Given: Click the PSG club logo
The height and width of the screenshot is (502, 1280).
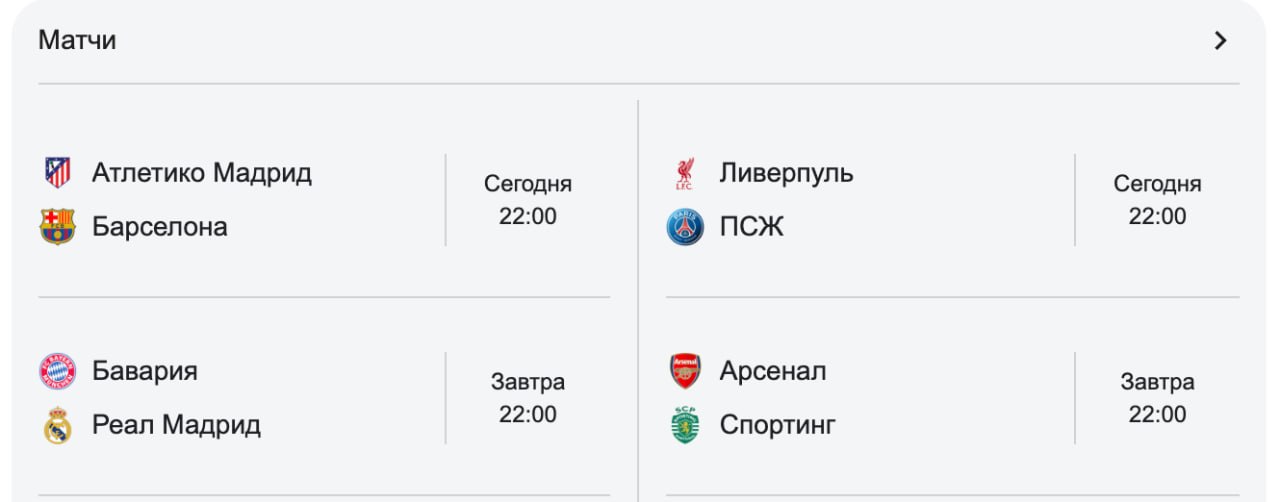Looking at the screenshot, I should [x=685, y=227].
